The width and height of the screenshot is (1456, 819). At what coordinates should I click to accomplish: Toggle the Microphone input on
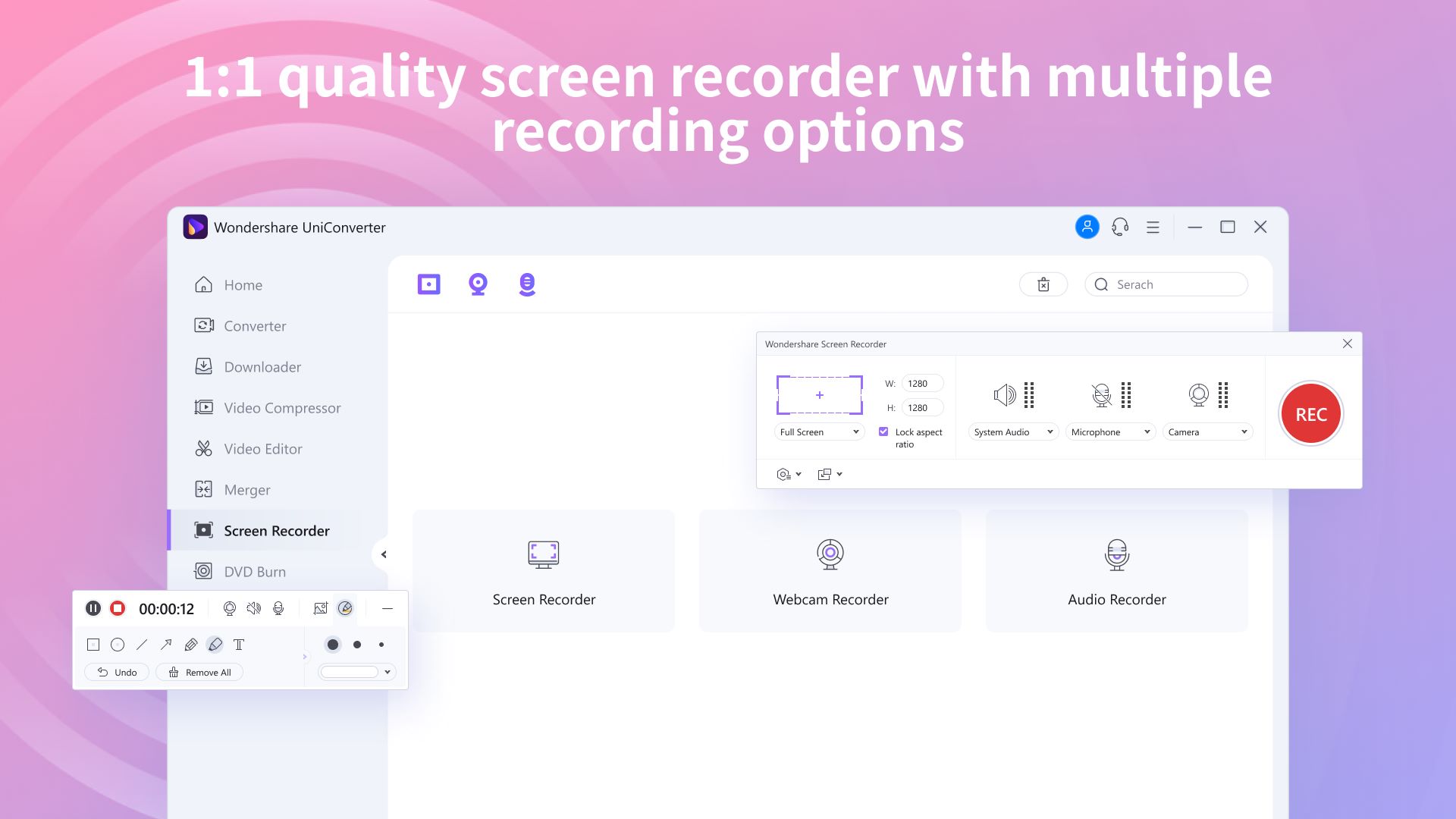point(1101,394)
